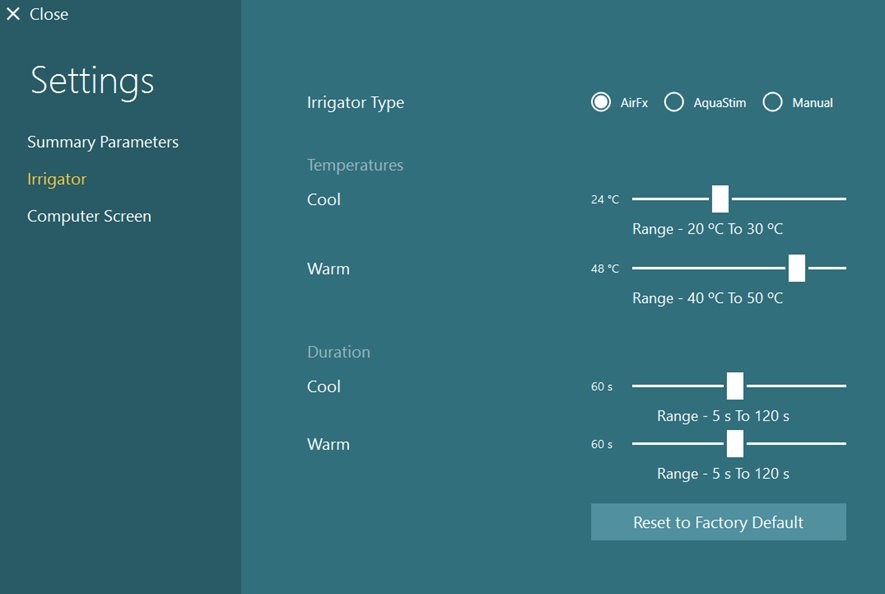Click the Warm temperature slider handle
The image size is (885, 594).
pyautogui.click(x=796, y=268)
